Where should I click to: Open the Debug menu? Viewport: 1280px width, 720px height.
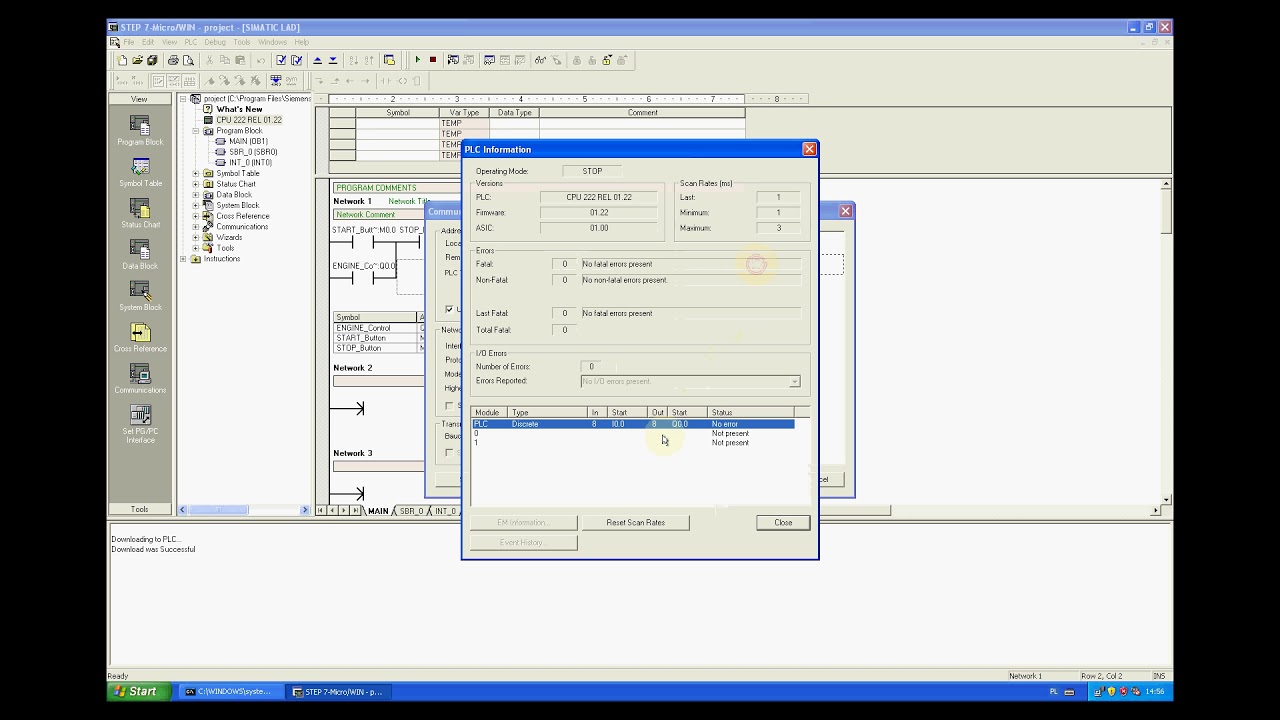(215, 42)
